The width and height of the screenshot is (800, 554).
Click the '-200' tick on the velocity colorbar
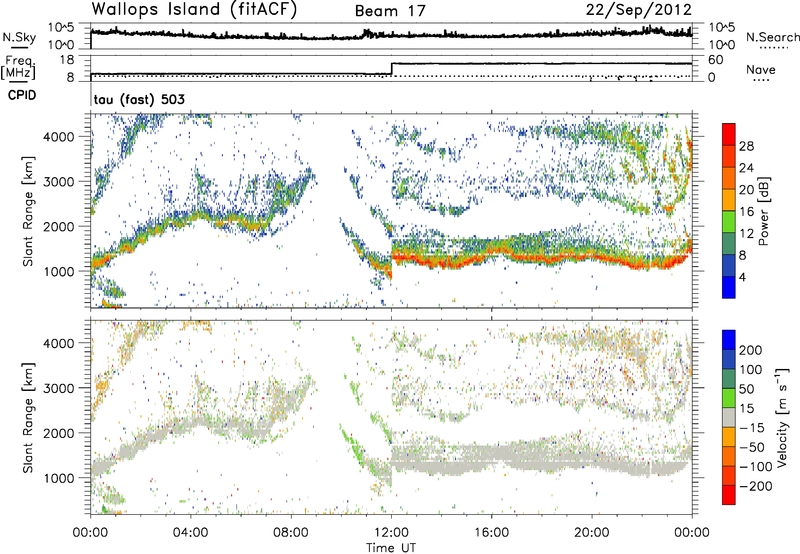pyautogui.click(x=755, y=486)
